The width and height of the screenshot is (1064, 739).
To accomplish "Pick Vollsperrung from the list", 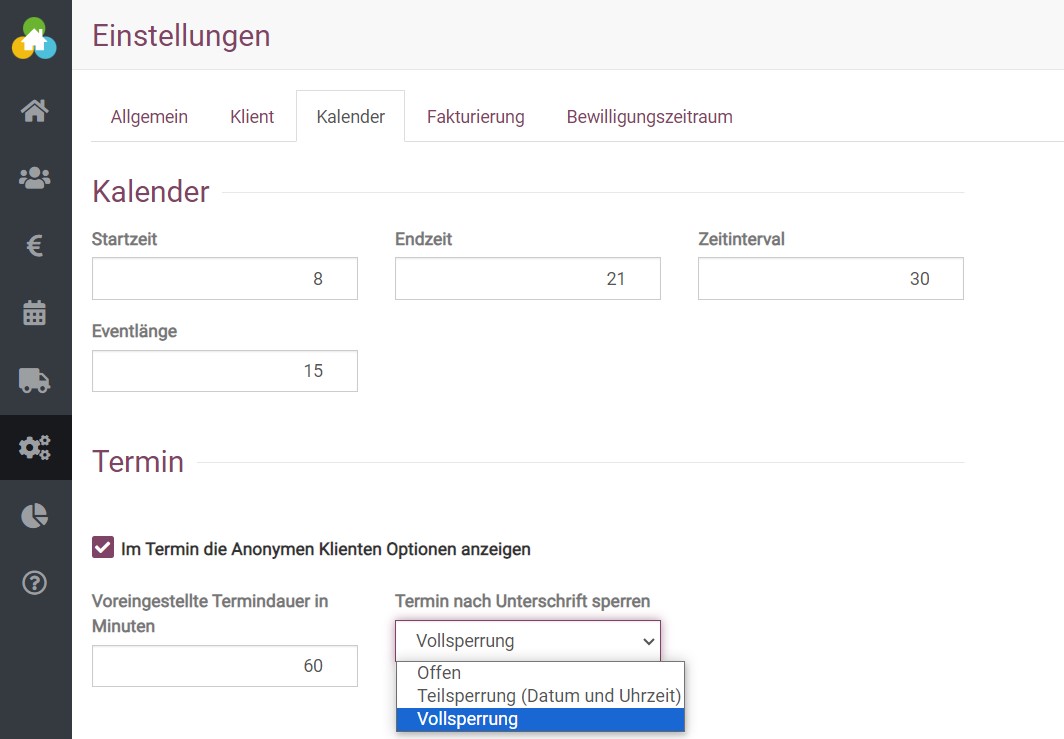I will pos(467,719).
